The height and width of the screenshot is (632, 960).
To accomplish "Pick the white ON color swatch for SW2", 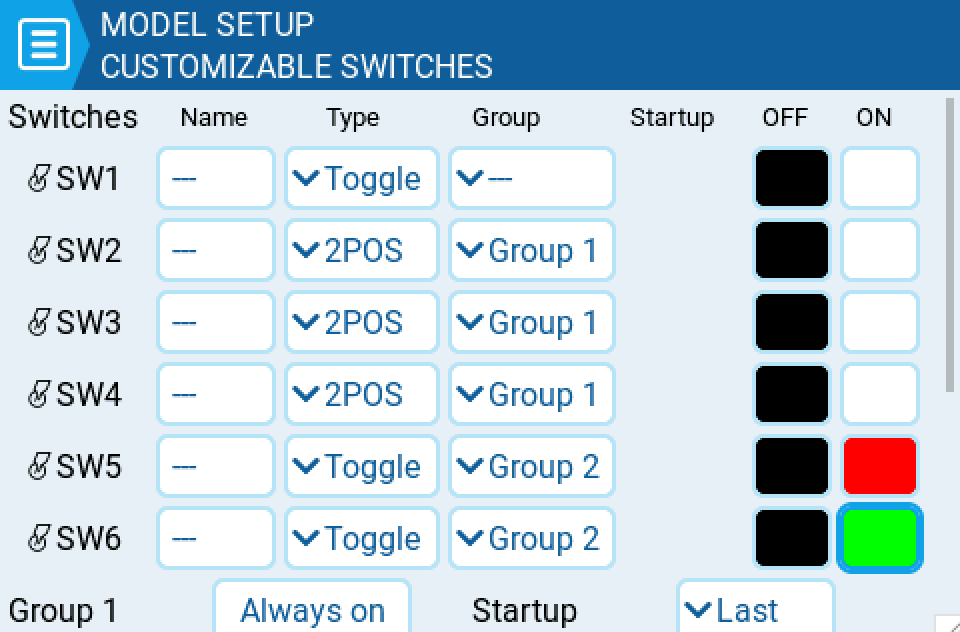I will point(880,250).
